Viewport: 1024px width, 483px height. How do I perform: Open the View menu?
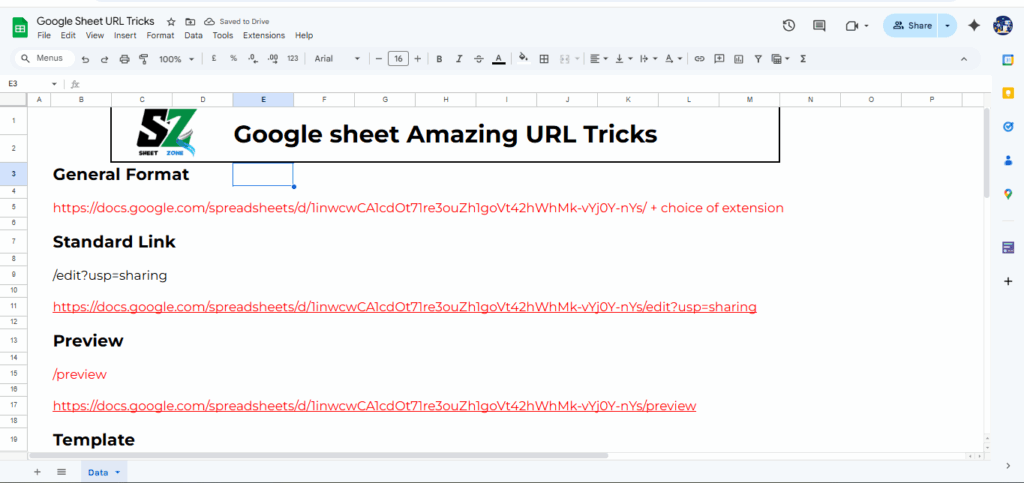click(95, 35)
